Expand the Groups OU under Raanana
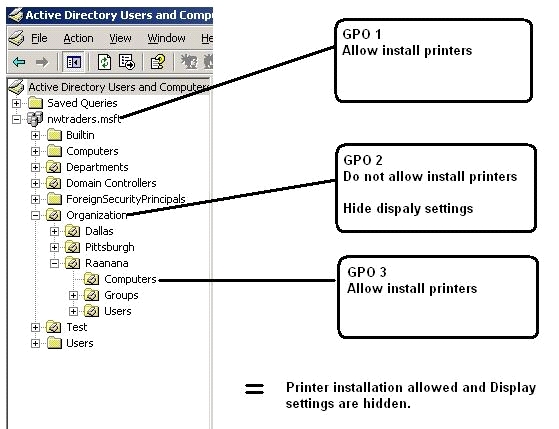The height and width of the screenshot is (429, 559). tap(73, 295)
